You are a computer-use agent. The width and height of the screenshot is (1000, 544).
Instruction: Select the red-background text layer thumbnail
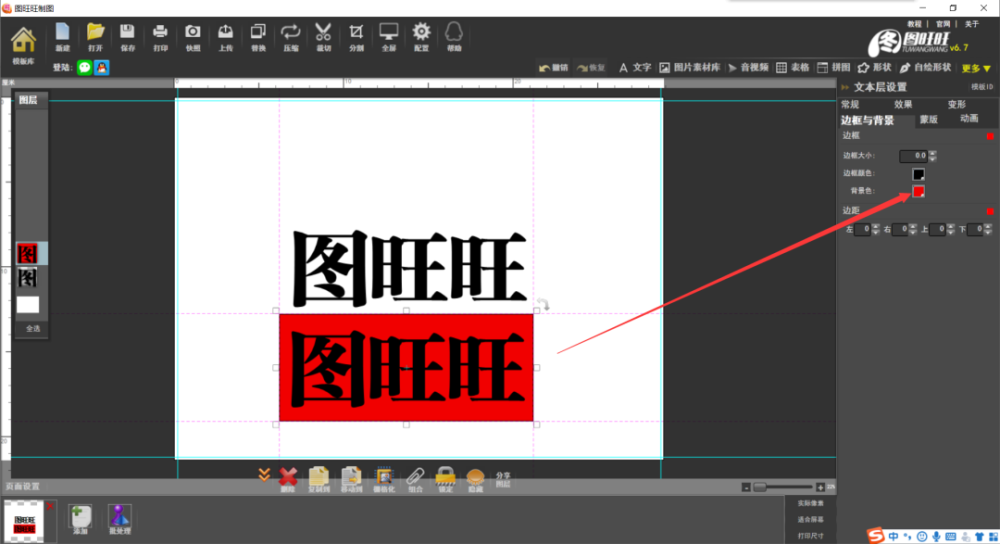pos(27,254)
